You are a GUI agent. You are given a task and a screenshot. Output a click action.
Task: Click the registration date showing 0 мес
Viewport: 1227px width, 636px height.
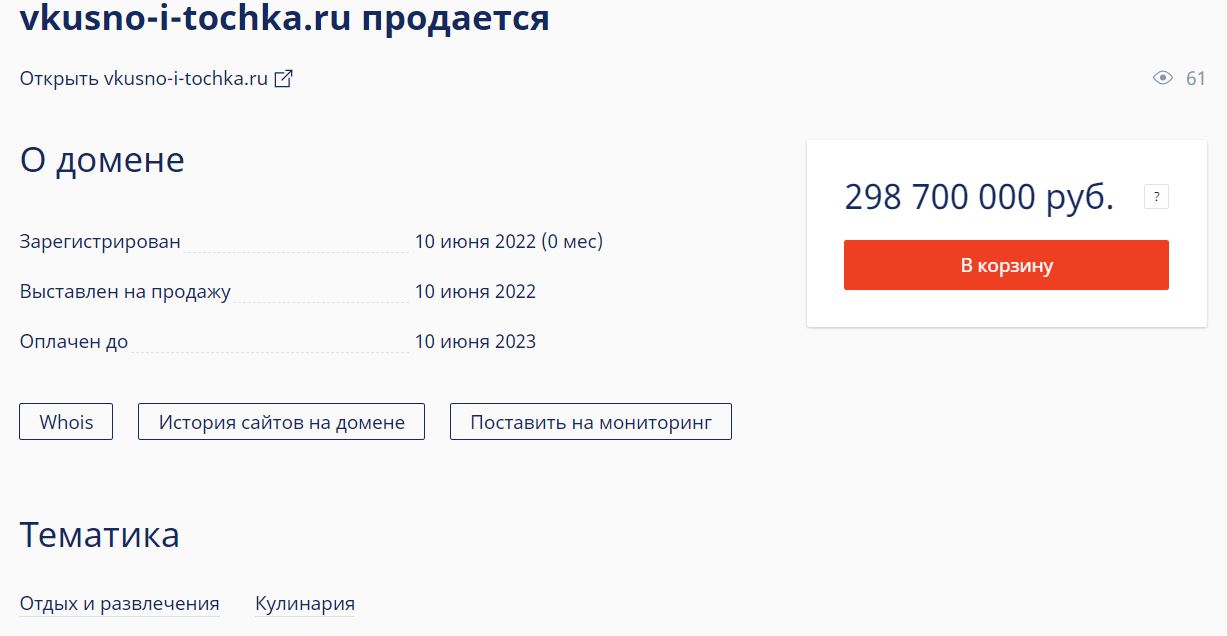508,241
